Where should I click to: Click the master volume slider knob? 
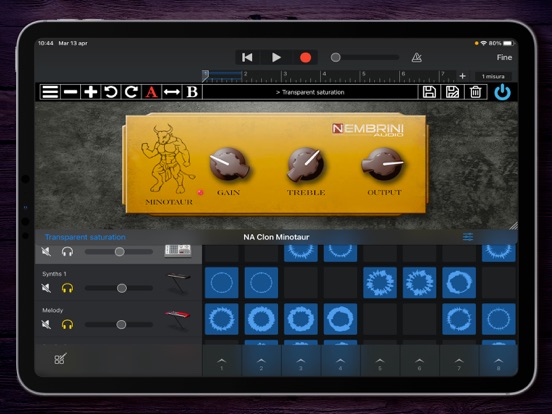[x=335, y=57]
